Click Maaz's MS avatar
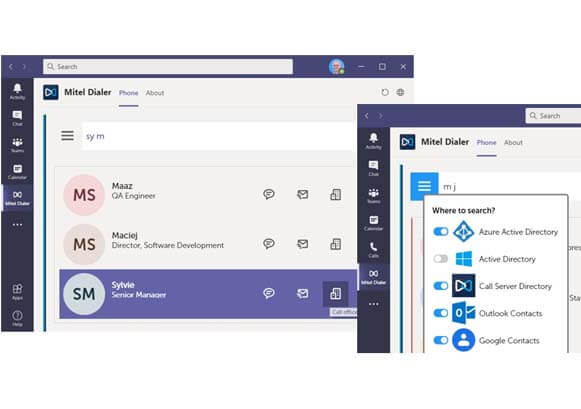The image size is (581, 409). point(84,195)
